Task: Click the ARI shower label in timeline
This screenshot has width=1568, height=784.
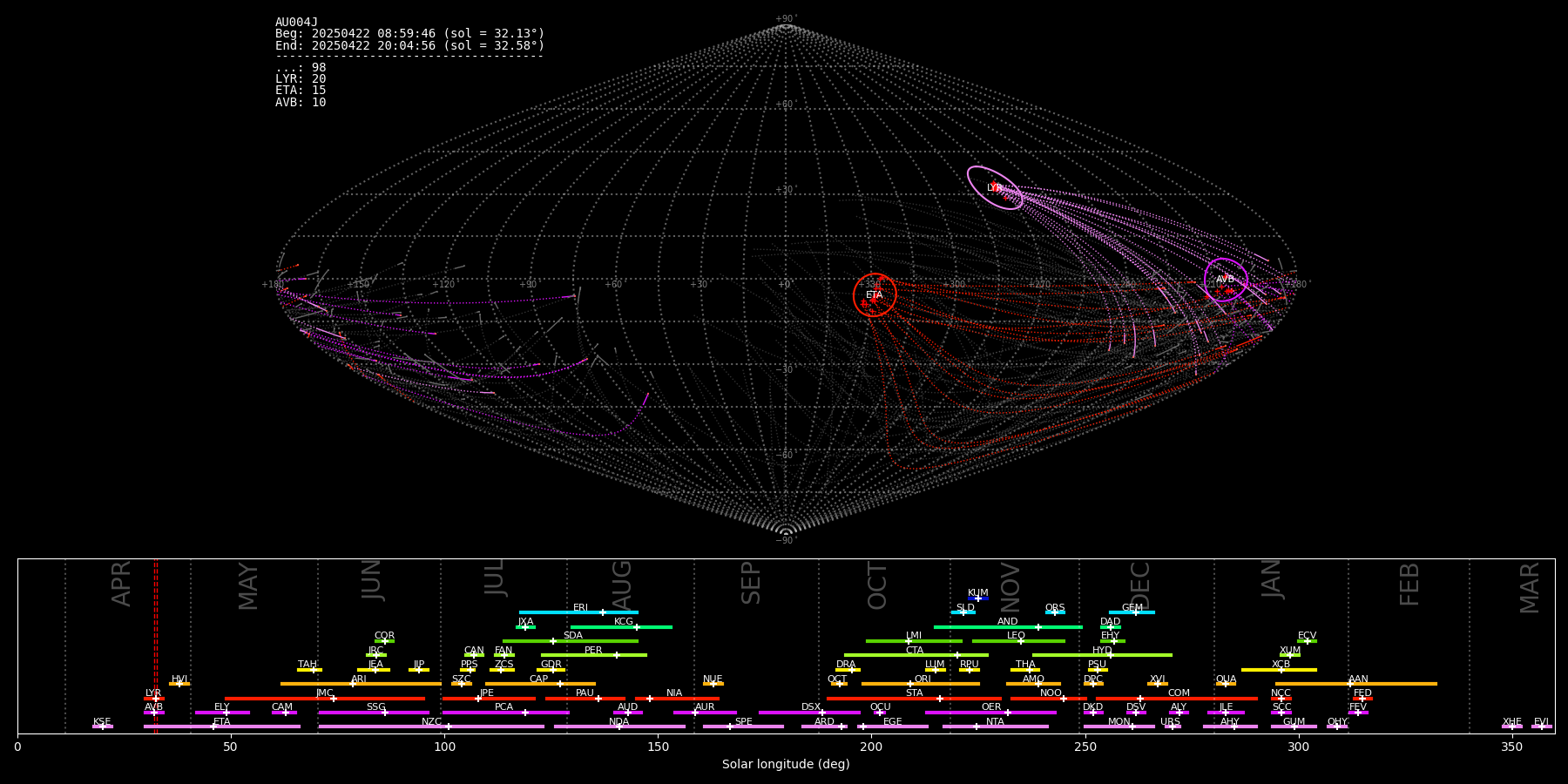Action: pos(359,679)
